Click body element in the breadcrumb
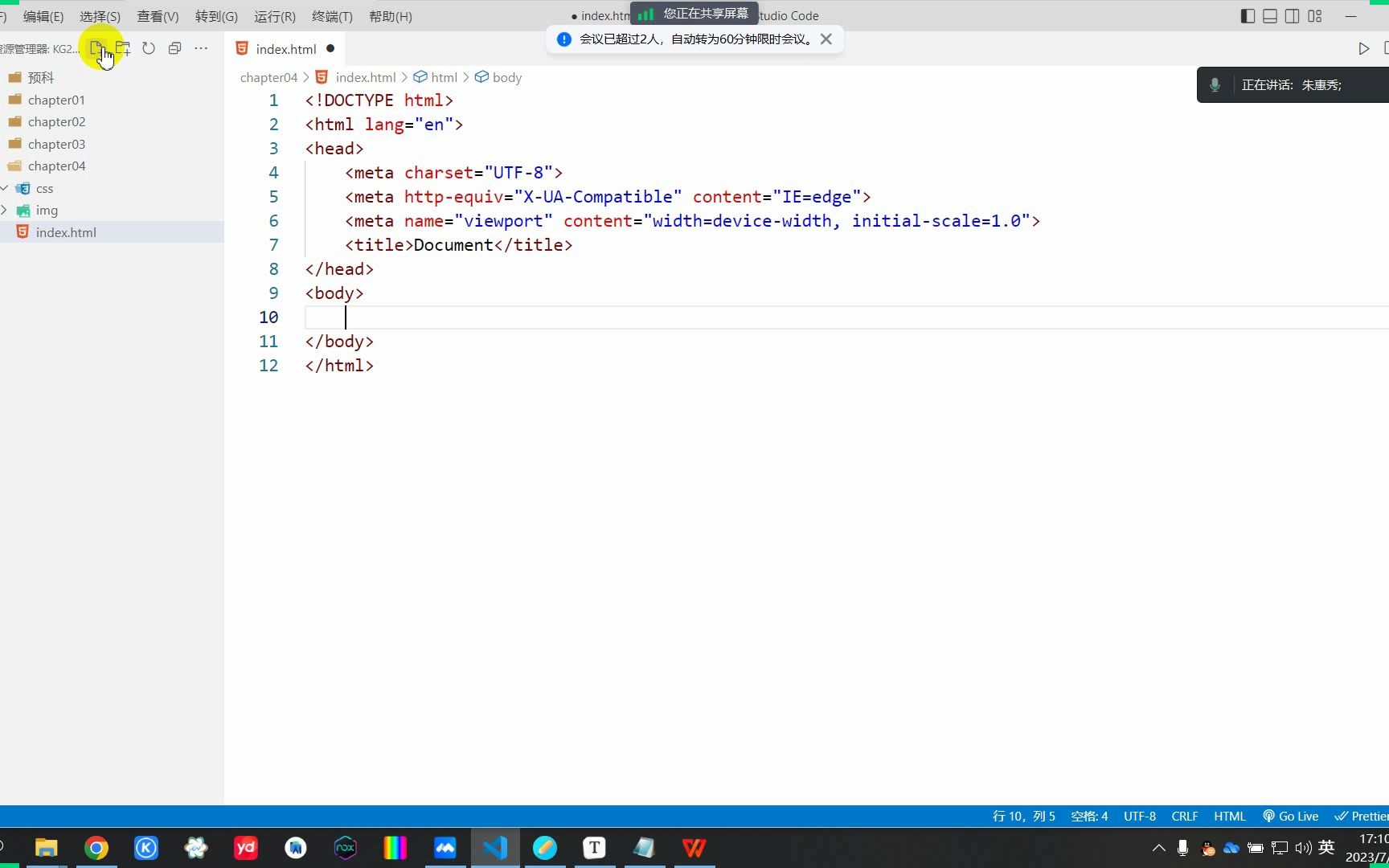Viewport: 1389px width, 868px height. (507, 77)
